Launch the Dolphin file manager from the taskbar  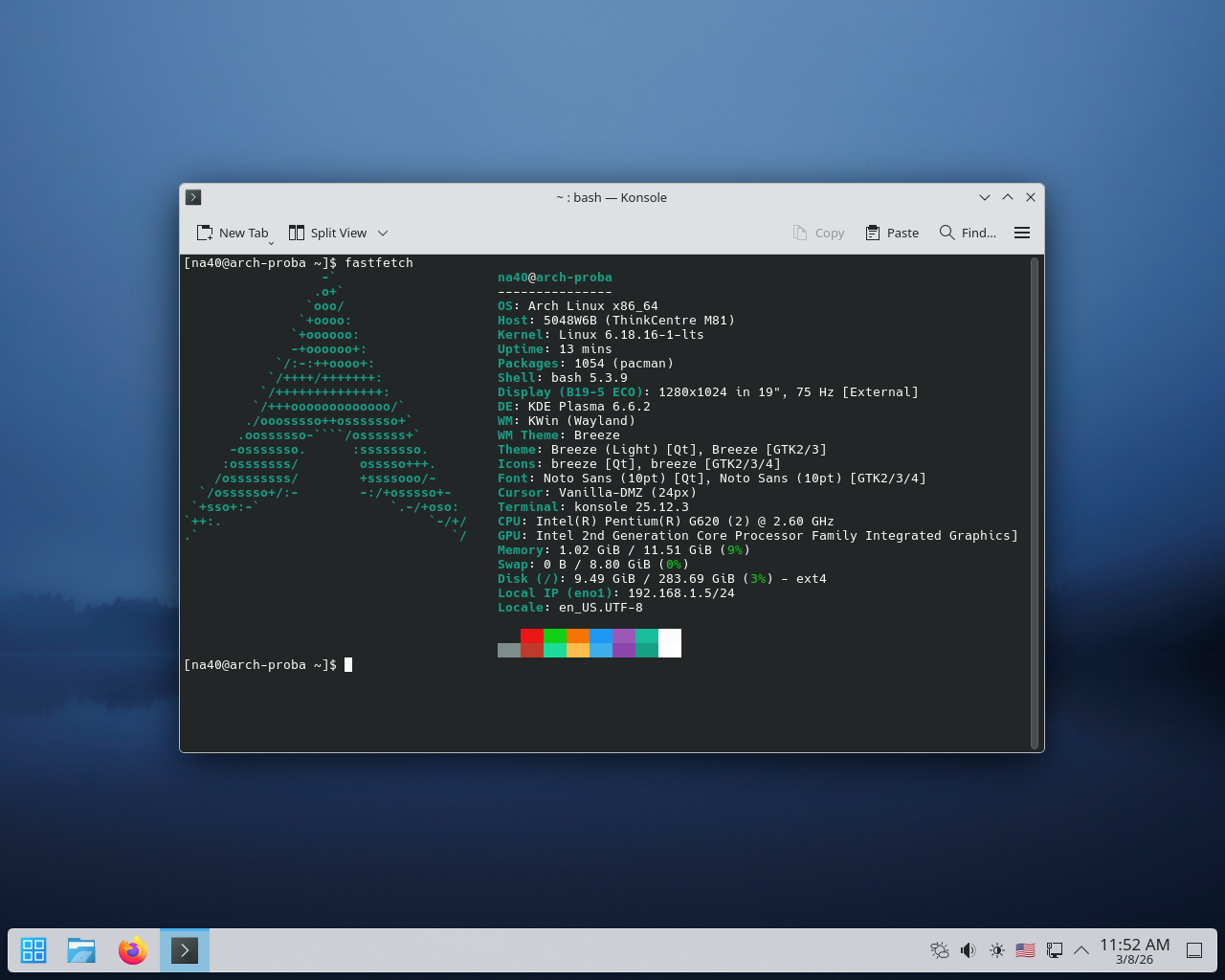[x=81, y=950]
